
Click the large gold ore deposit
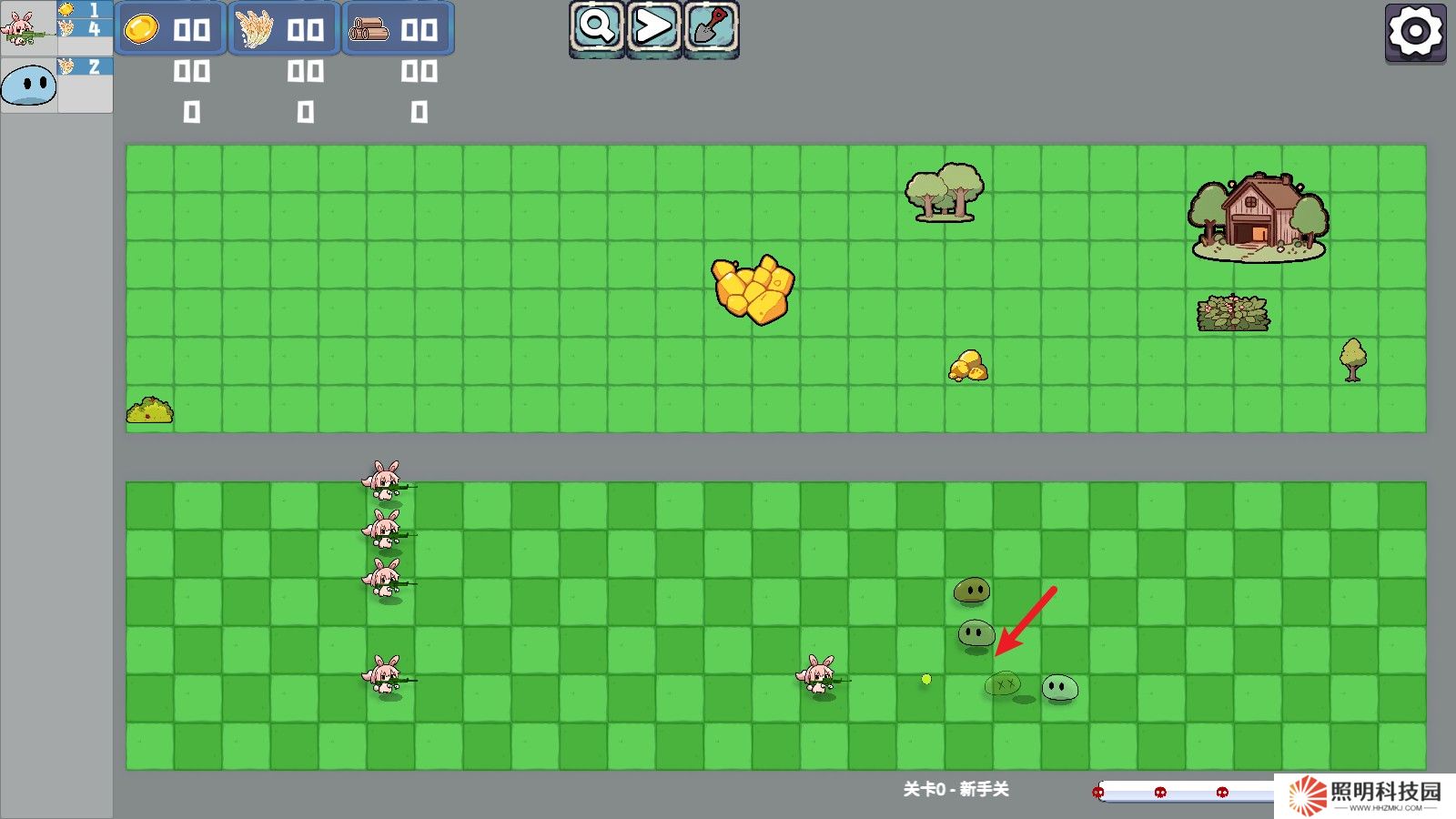753,288
